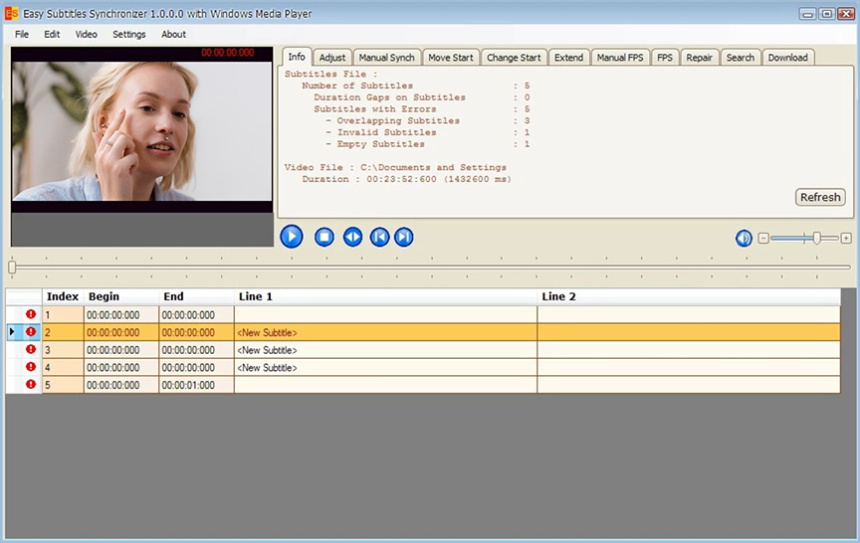Switch to the Manual FPS tab
Image resolution: width=860 pixels, height=543 pixels.
click(620, 58)
